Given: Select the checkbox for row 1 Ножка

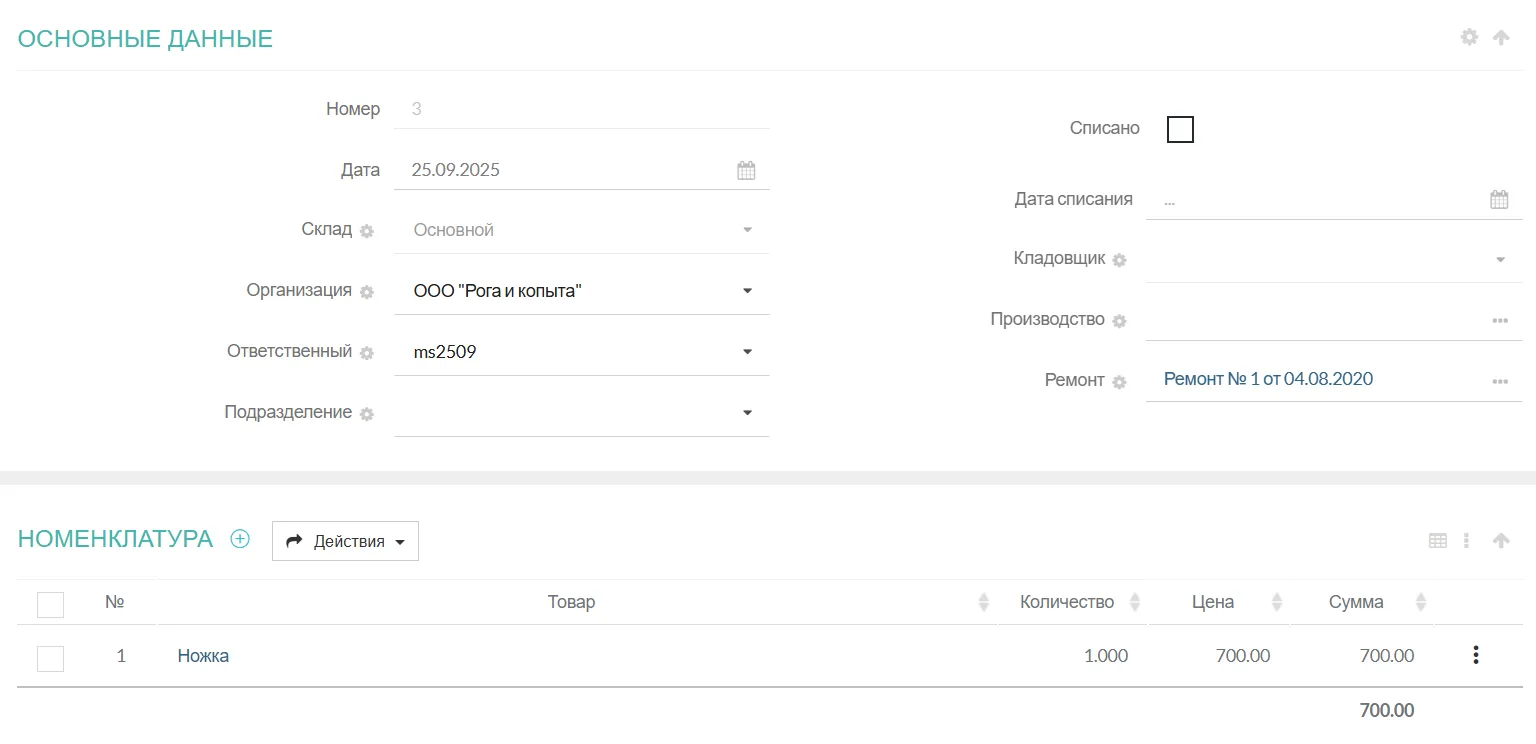Looking at the screenshot, I should pyautogui.click(x=50, y=657).
